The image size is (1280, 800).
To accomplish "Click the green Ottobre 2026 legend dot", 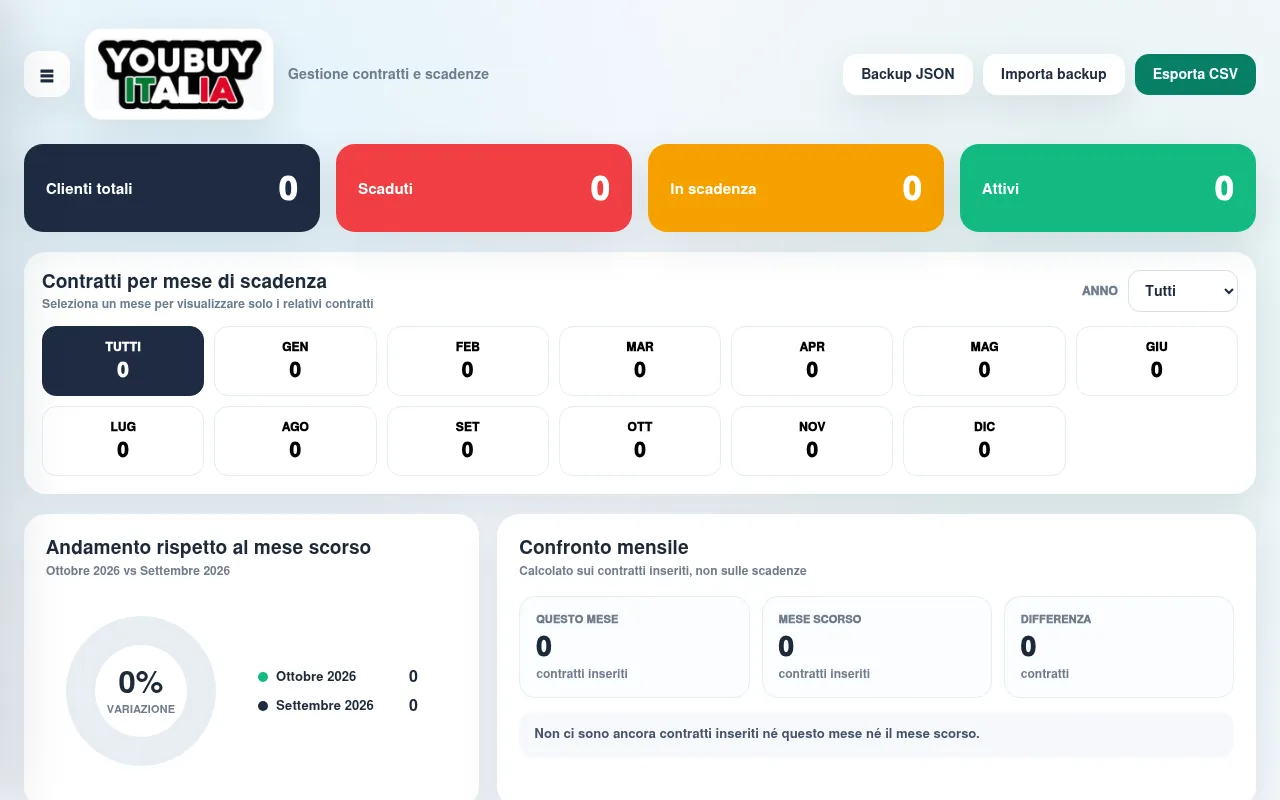I will [x=263, y=677].
